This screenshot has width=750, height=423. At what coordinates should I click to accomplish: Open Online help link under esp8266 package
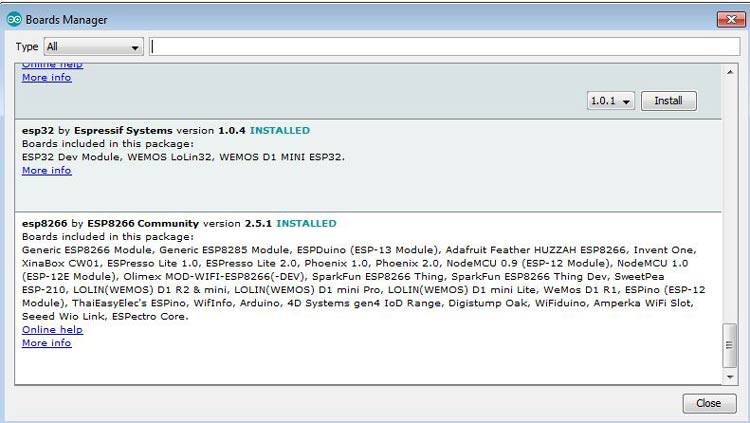[52, 330]
